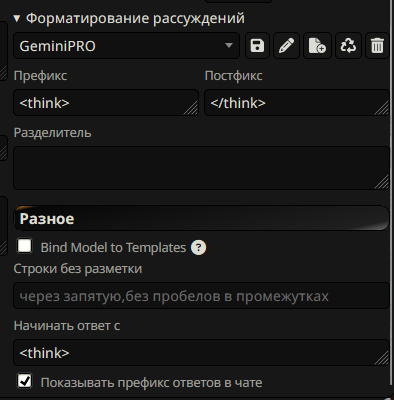Focus the Префикс <think> field
This screenshot has width=394, height=400.
click(x=106, y=103)
